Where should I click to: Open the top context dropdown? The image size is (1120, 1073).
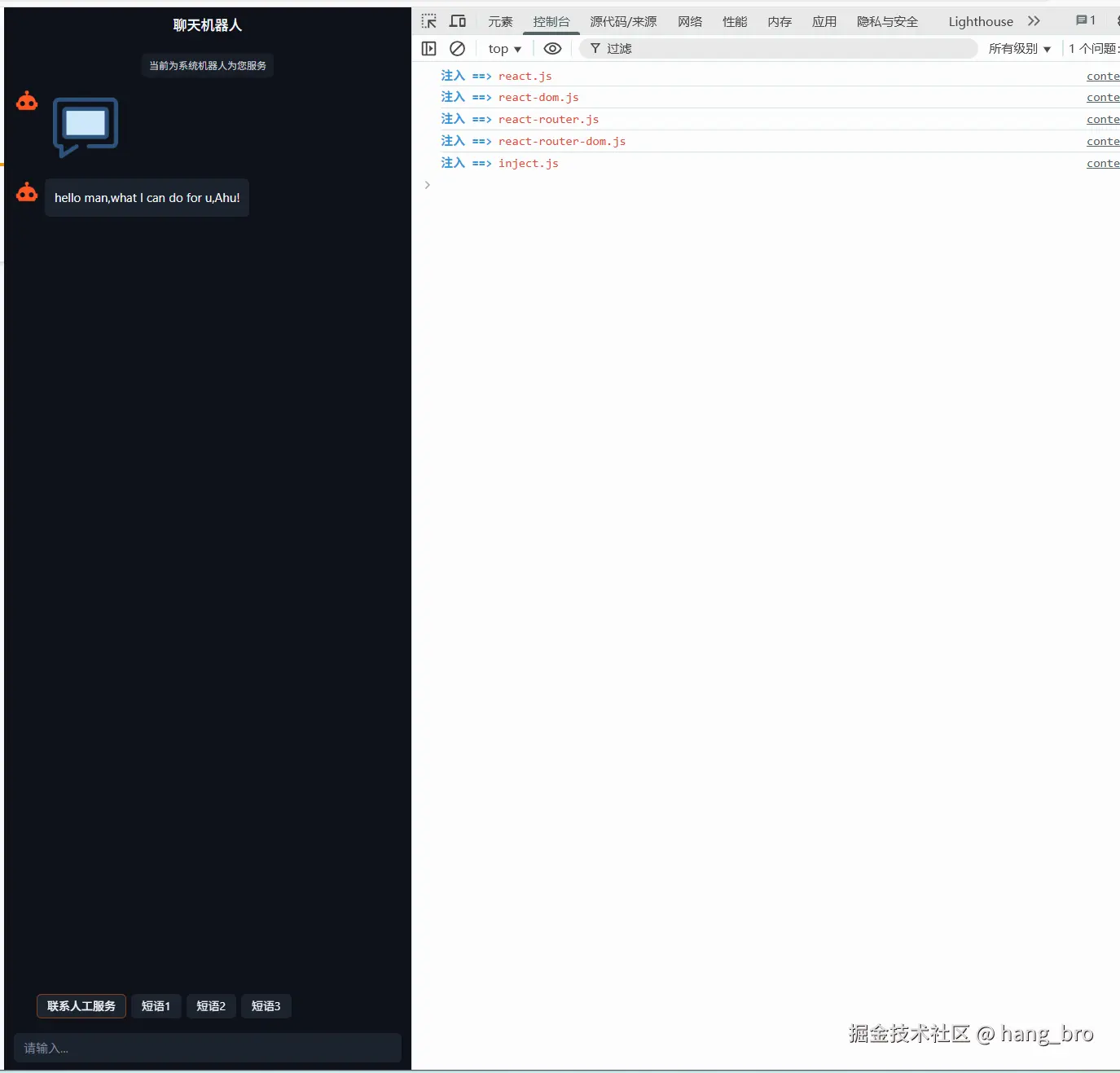tap(504, 49)
